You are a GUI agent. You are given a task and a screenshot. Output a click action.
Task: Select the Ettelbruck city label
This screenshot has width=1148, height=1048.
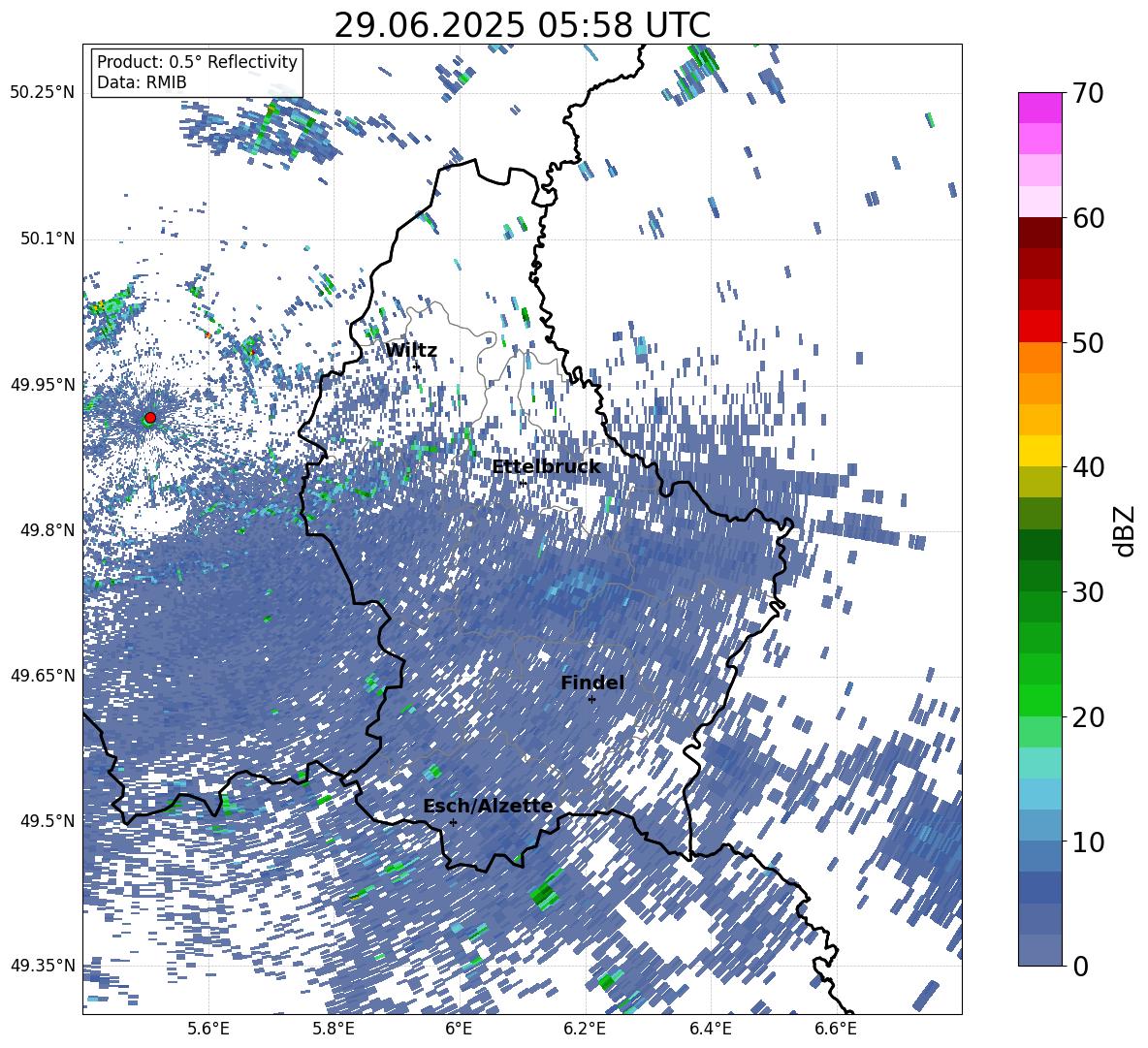click(x=546, y=467)
